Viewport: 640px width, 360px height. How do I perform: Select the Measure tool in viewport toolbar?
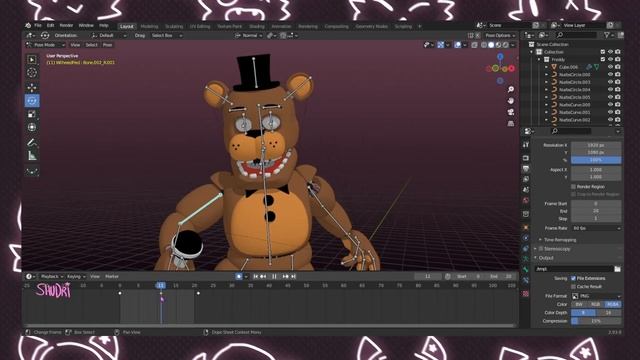click(x=32, y=156)
